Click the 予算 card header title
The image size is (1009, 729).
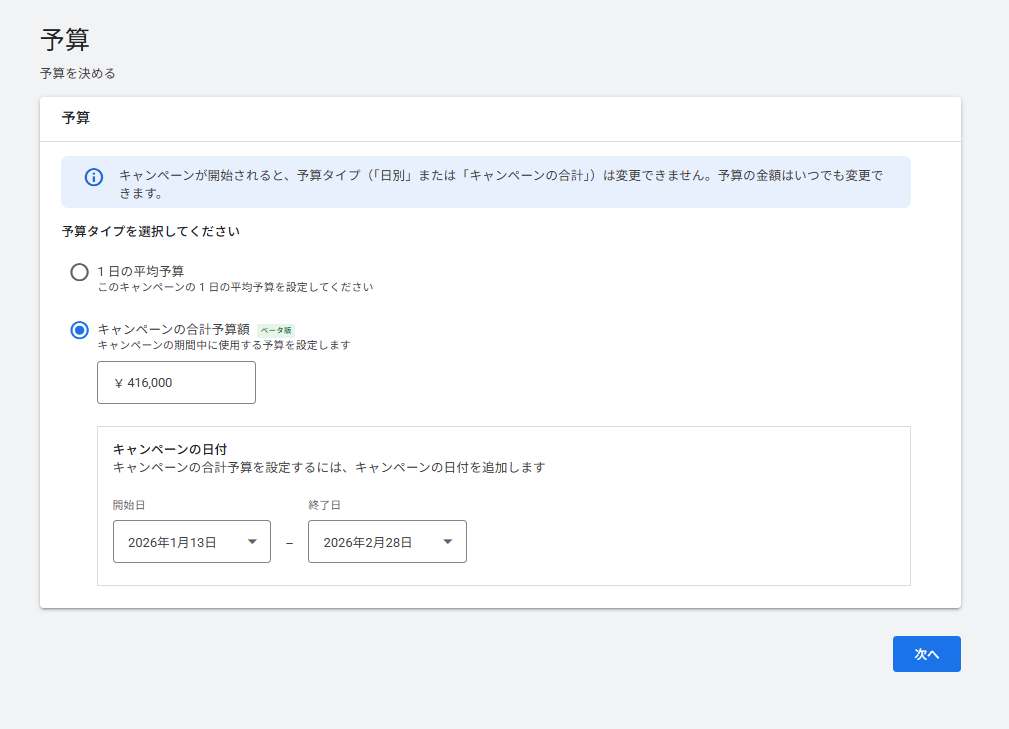coord(76,118)
